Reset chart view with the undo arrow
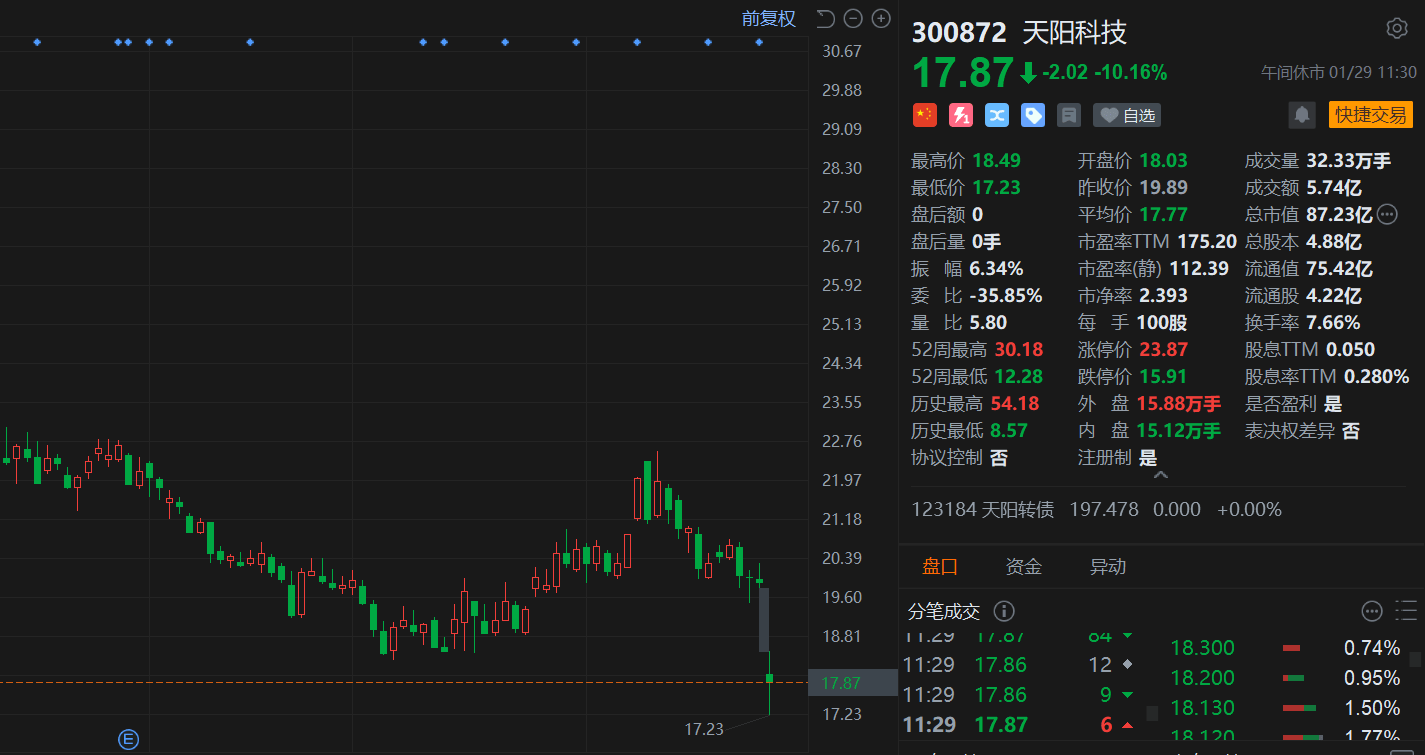The image size is (1425, 755). 825,18
